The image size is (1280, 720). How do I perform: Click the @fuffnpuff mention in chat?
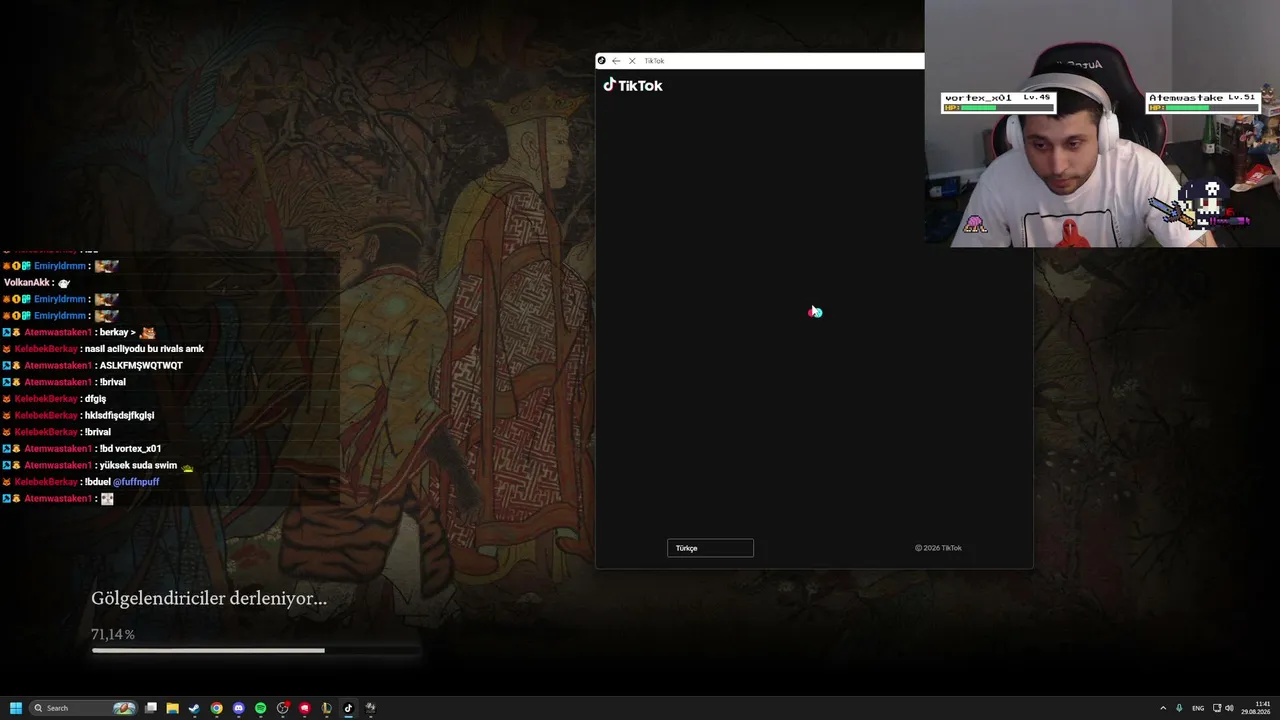(x=136, y=482)
